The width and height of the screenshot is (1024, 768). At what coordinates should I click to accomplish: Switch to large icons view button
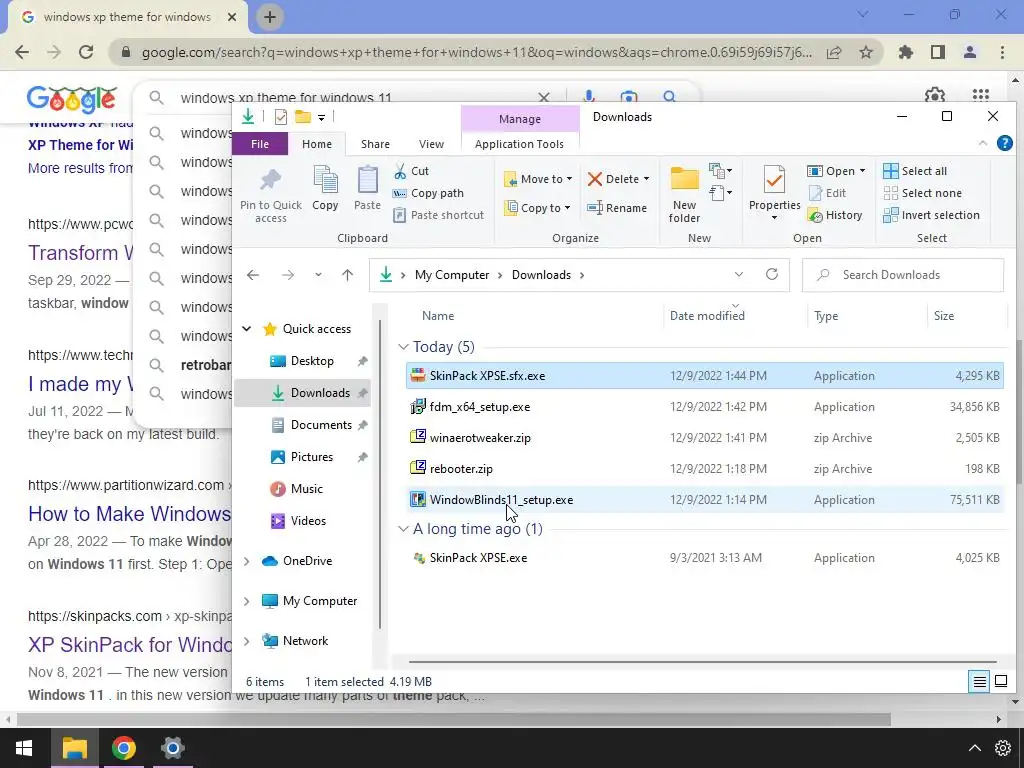[x=1000, y=682]
